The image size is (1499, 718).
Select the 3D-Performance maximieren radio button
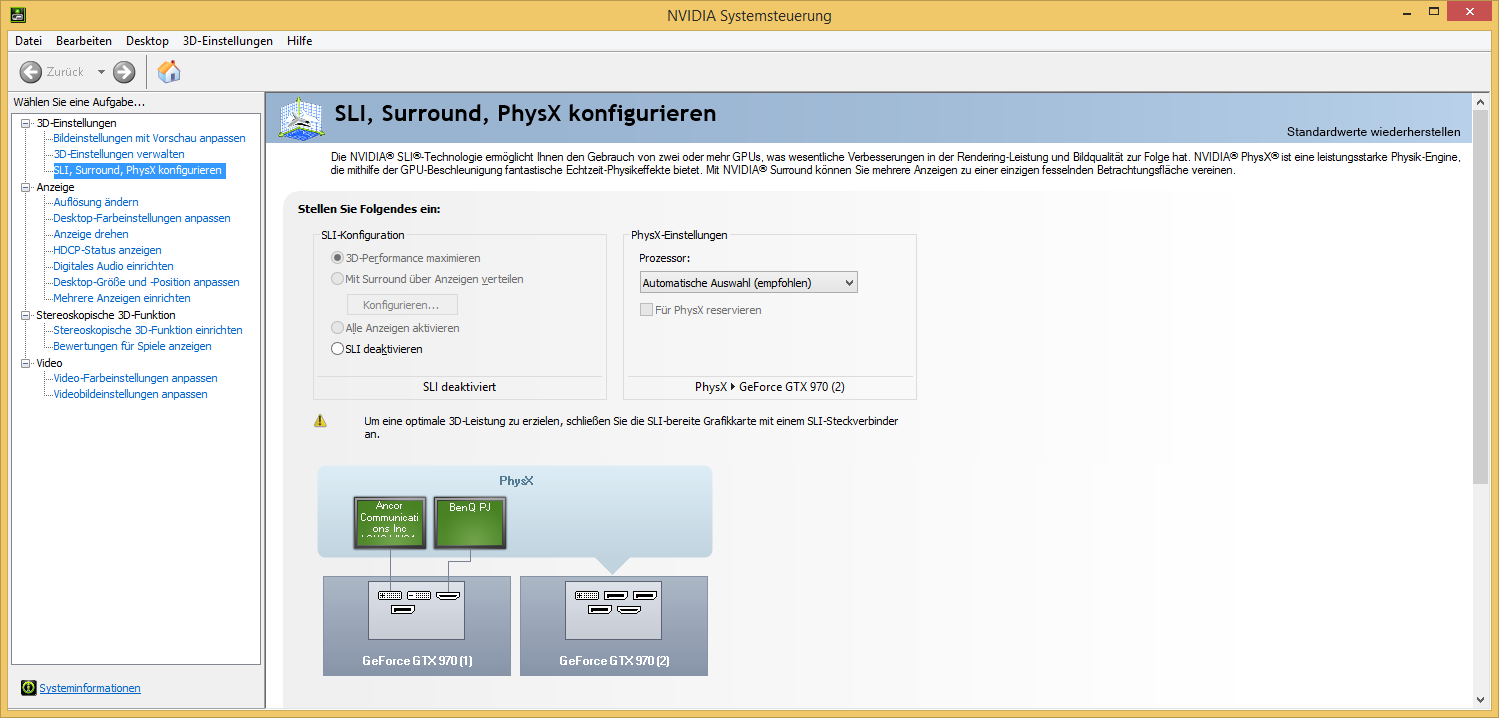pyautogui.click(x=337, y=258)
